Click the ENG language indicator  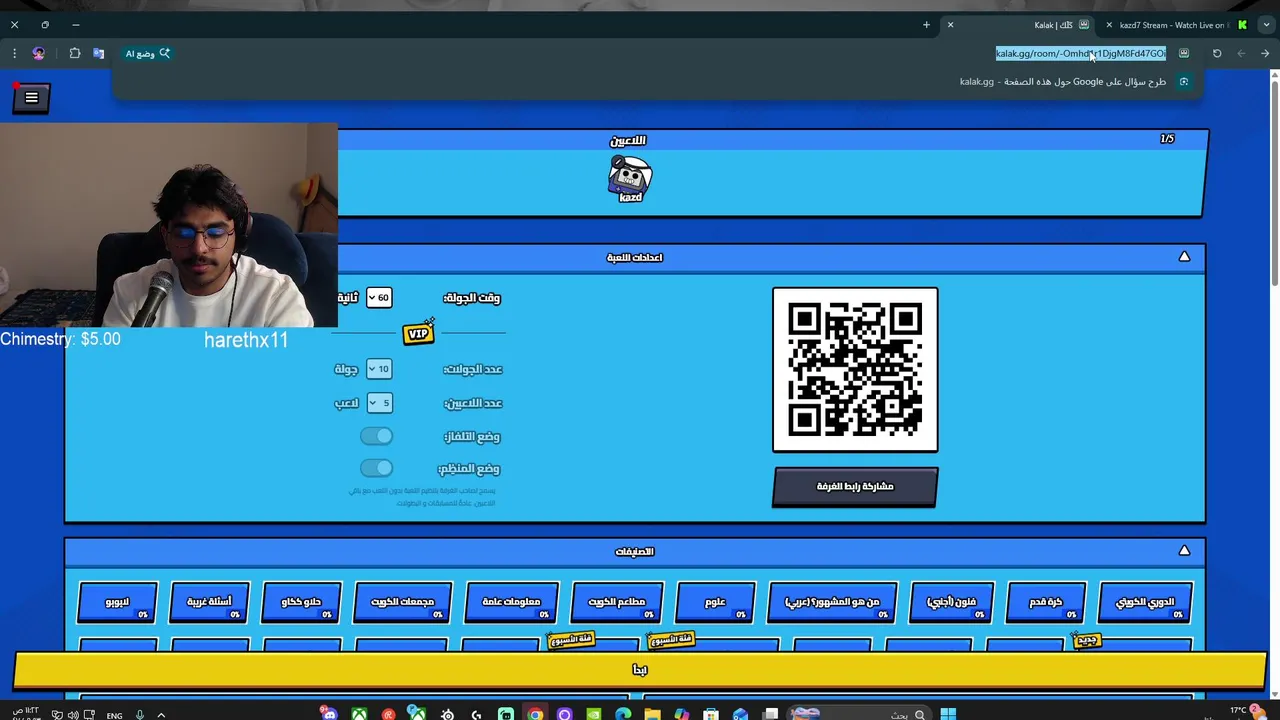[114, 715]
